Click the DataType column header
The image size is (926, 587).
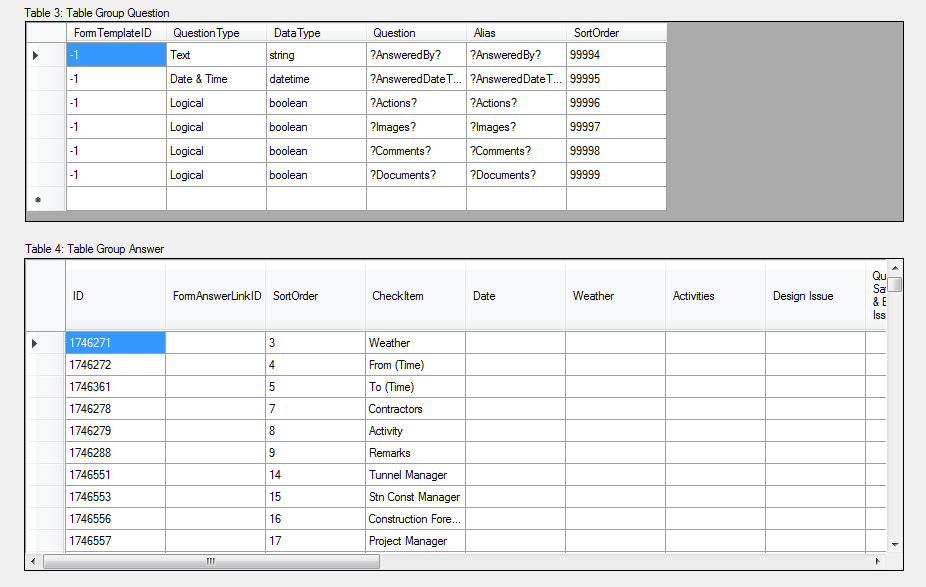316,33
